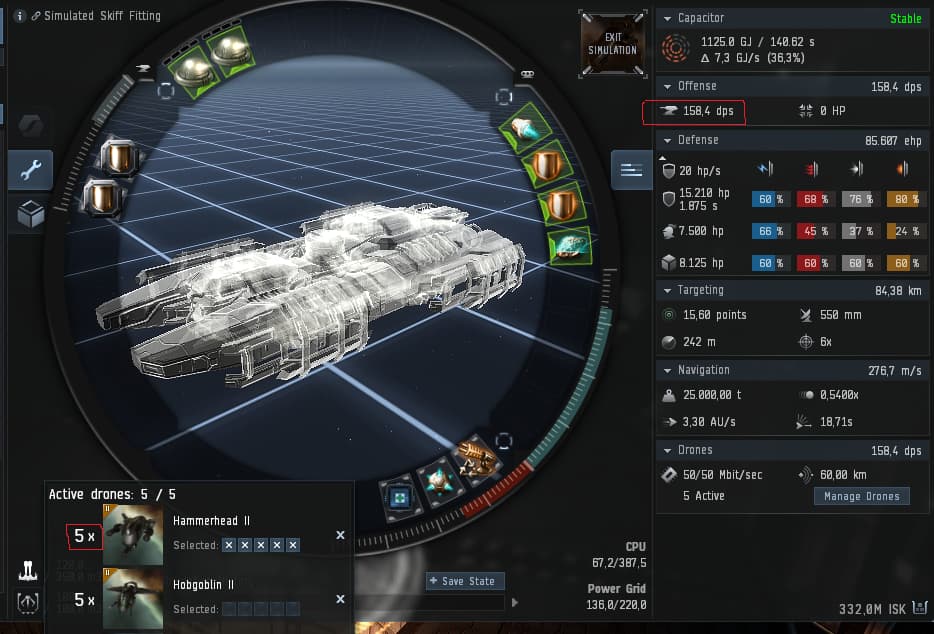Toggle the stats panel list icon
Image resolution: width=934 pixels, height=634 pixels.
pos(631,170)
